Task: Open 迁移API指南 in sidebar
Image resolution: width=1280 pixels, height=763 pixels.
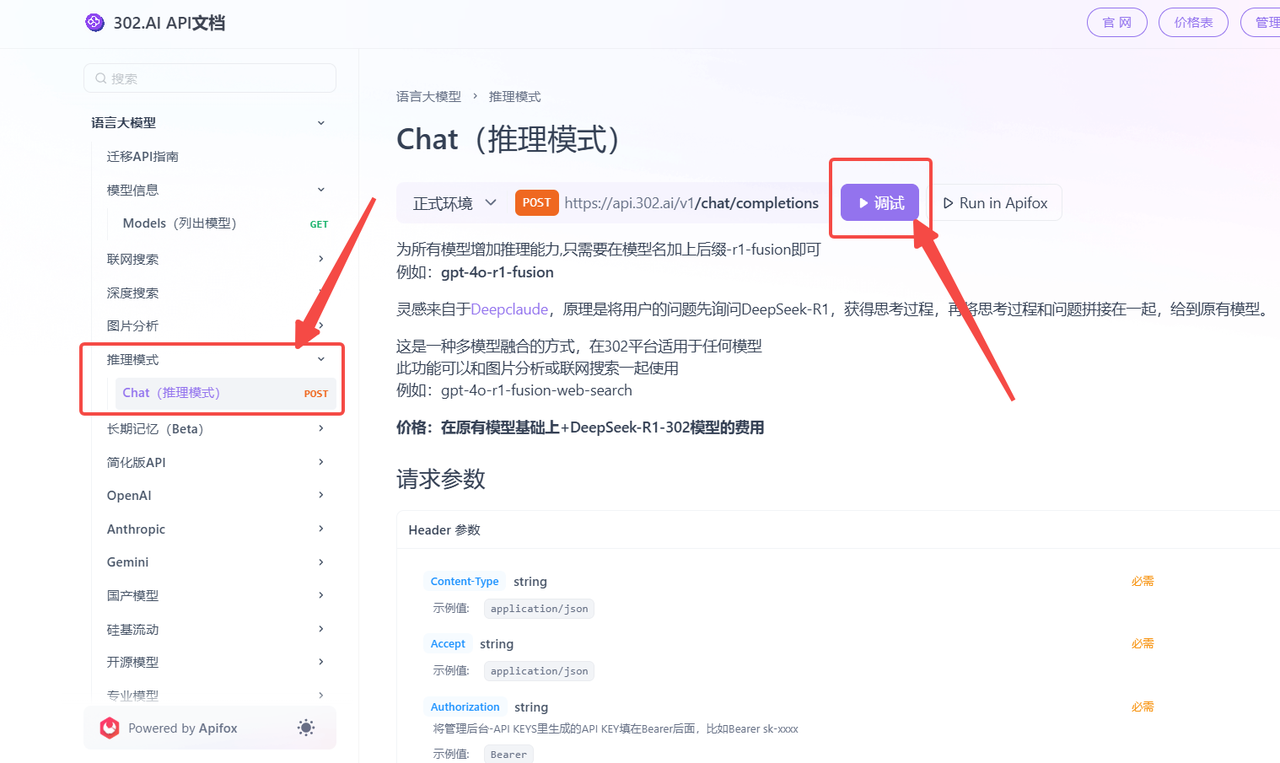Action: [143, 157]
